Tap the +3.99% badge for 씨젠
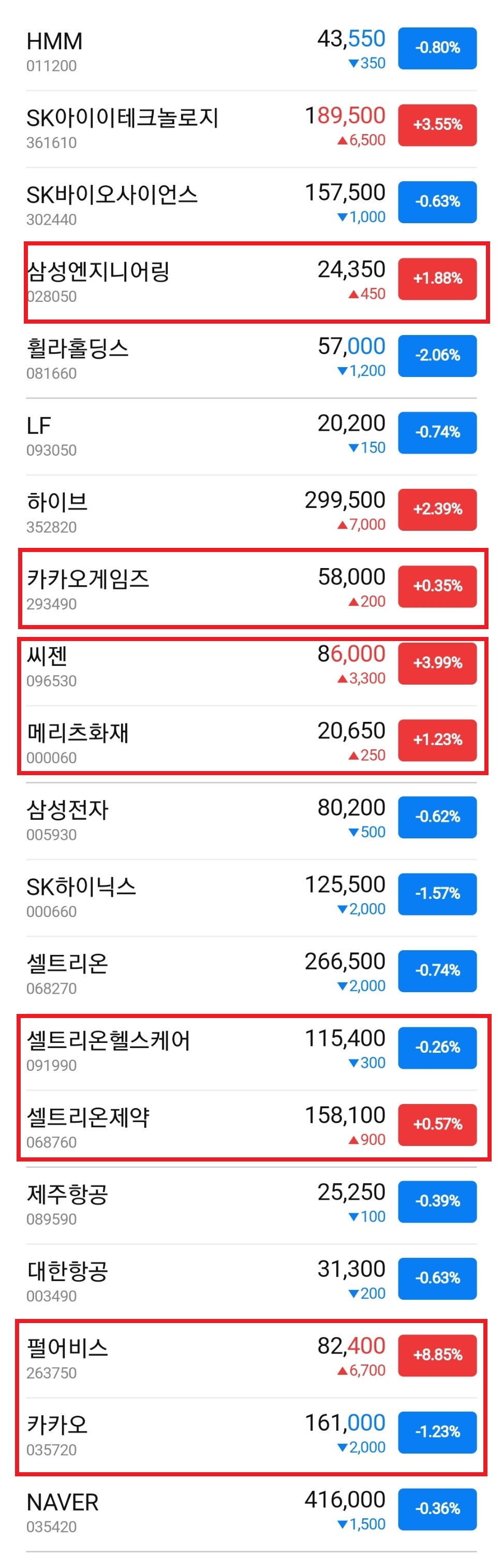The width and height of the screenshot is (503, 1568). coord(437,663)
